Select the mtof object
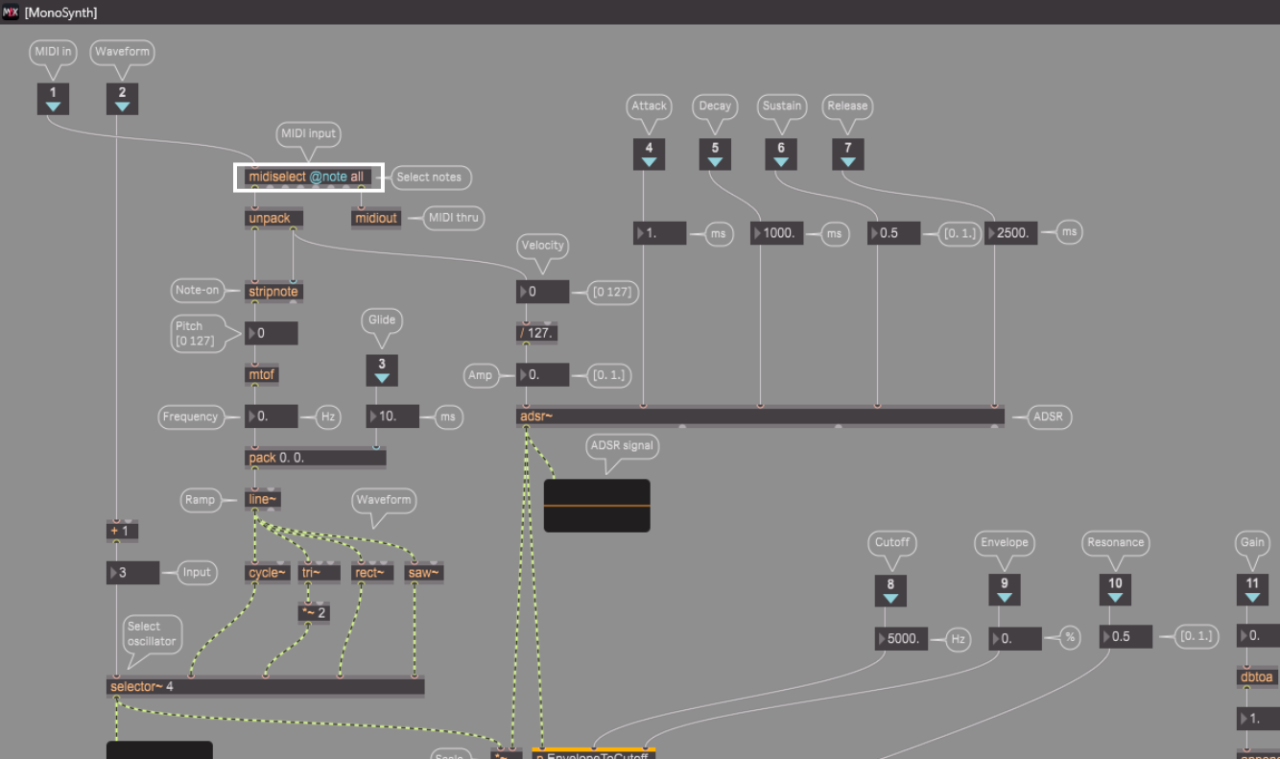Screen dimensions: 1280x759 [x=262, y=375]
